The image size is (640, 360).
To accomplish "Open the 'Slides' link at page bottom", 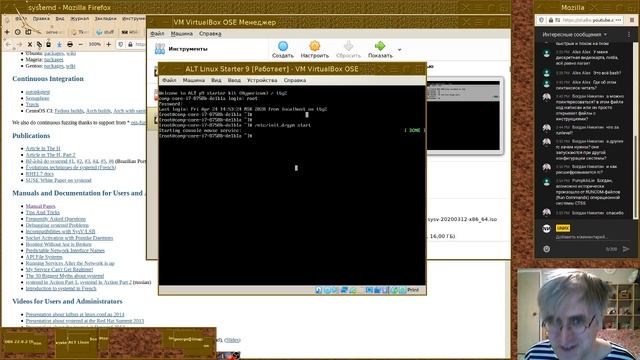I will tap(232, 340).
